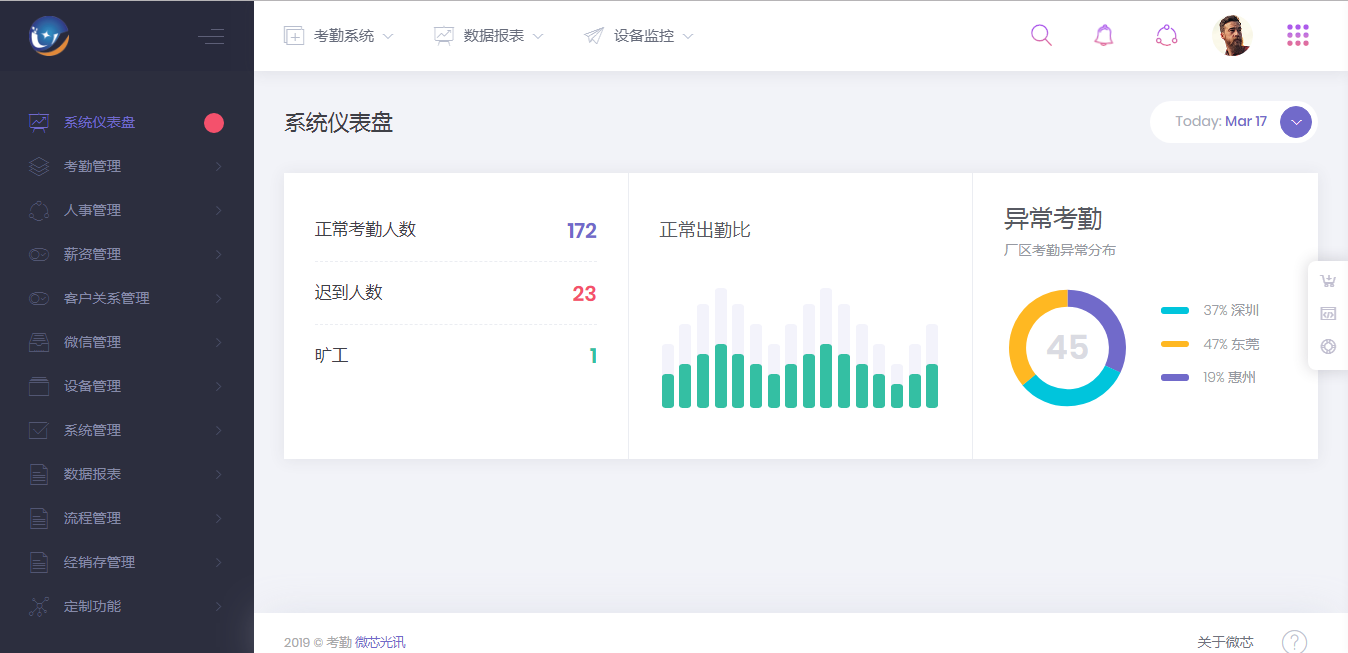Click the circular share nodes icon in header
This screenshot has width=1348, height=653.
1166,36
